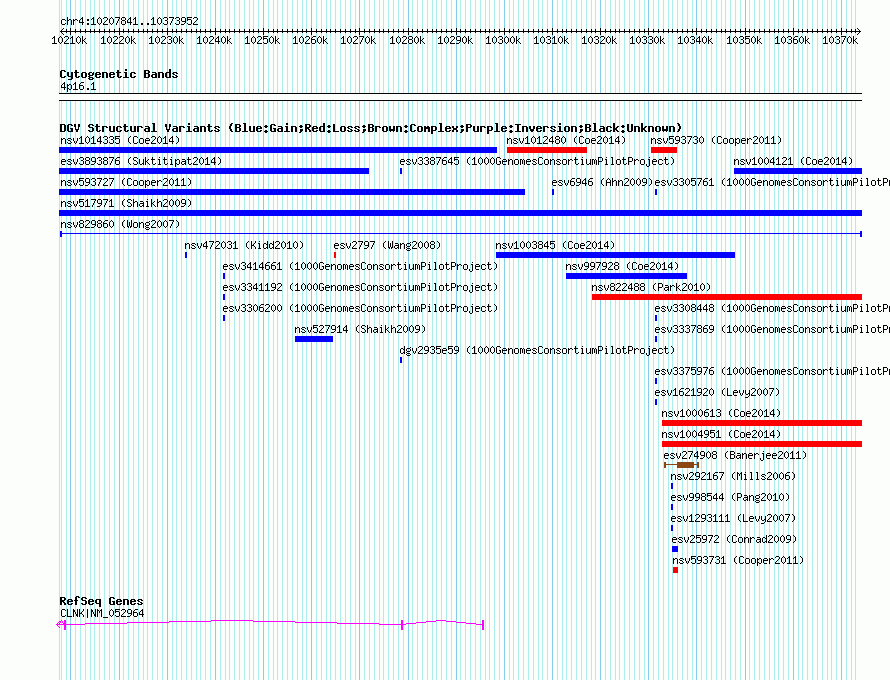
Task: Click the esv3893876 (Suktitipat2014) label
Action: (141, 161)
